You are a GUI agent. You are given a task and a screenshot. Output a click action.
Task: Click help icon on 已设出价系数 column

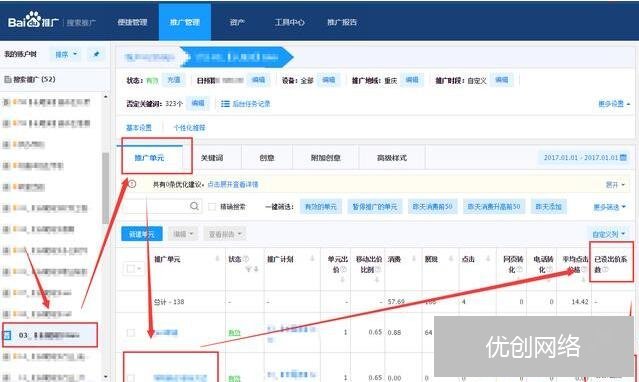click(x=605, y=269)
